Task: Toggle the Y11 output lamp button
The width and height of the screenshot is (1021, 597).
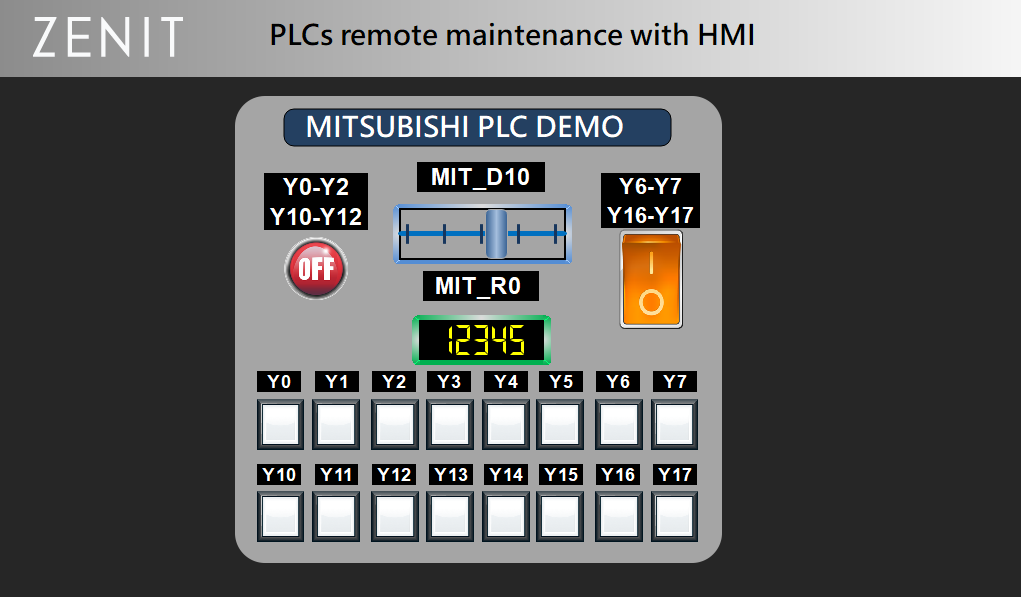Action: 336,517
